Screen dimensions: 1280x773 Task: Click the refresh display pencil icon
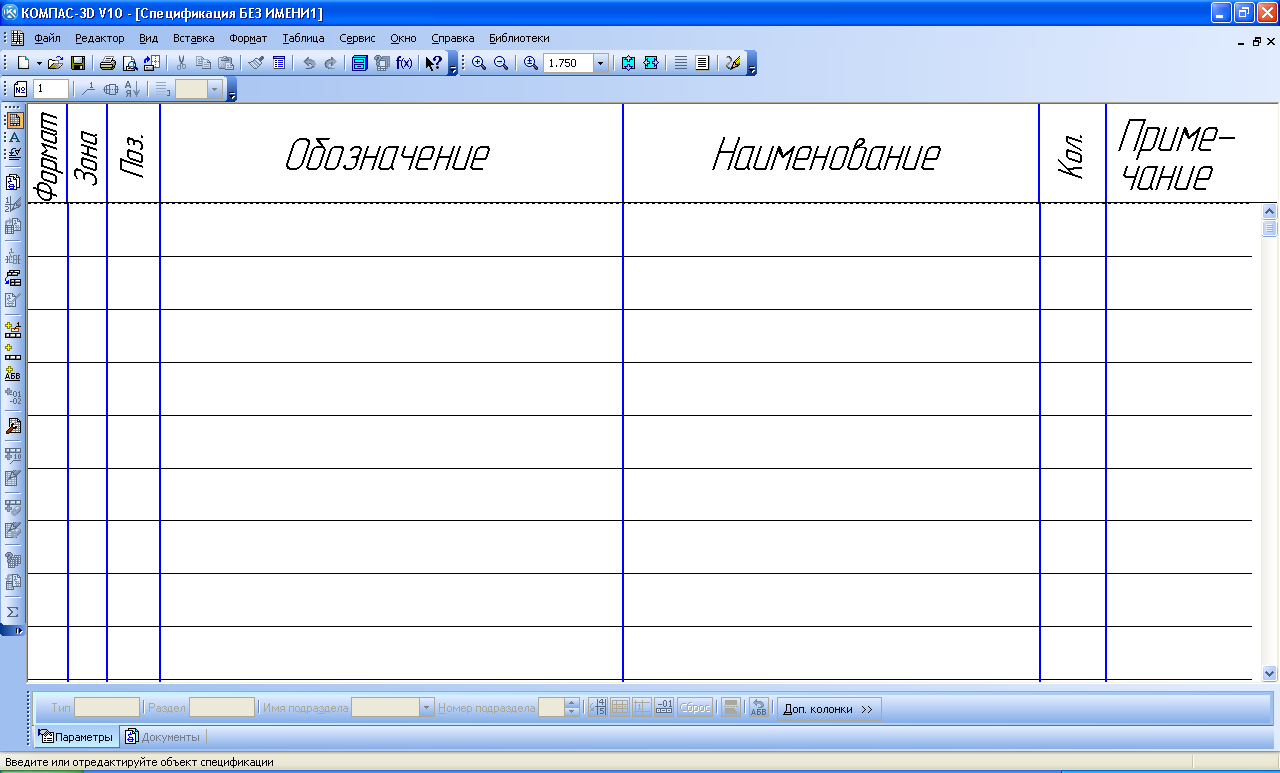[x=733, y=63]
